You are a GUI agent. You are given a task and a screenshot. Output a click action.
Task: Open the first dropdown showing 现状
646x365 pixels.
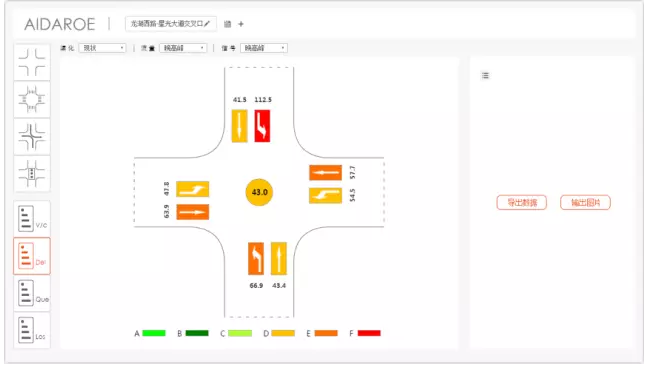pos(102,48)
